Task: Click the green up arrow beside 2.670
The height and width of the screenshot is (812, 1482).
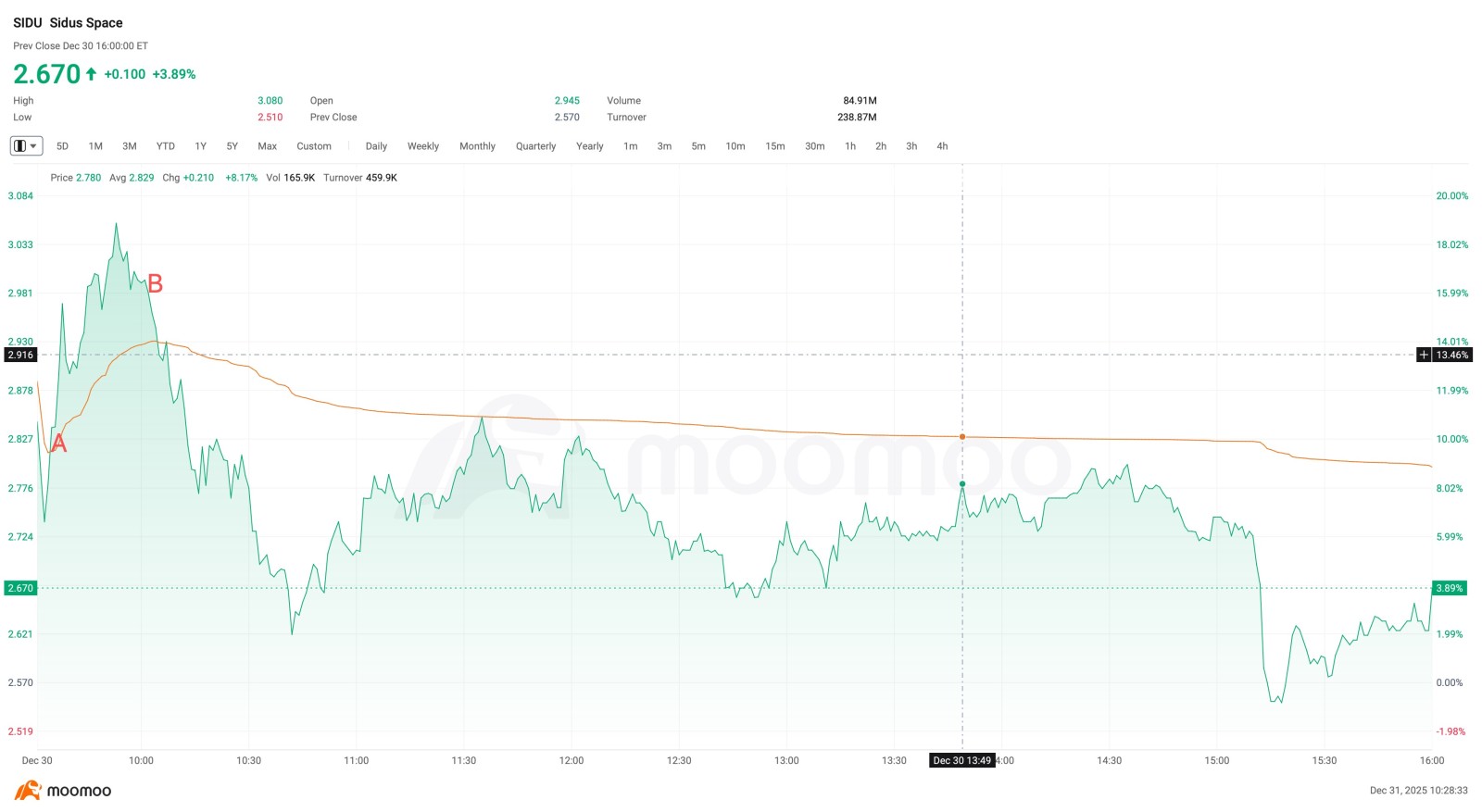Action: pos(91,74)
